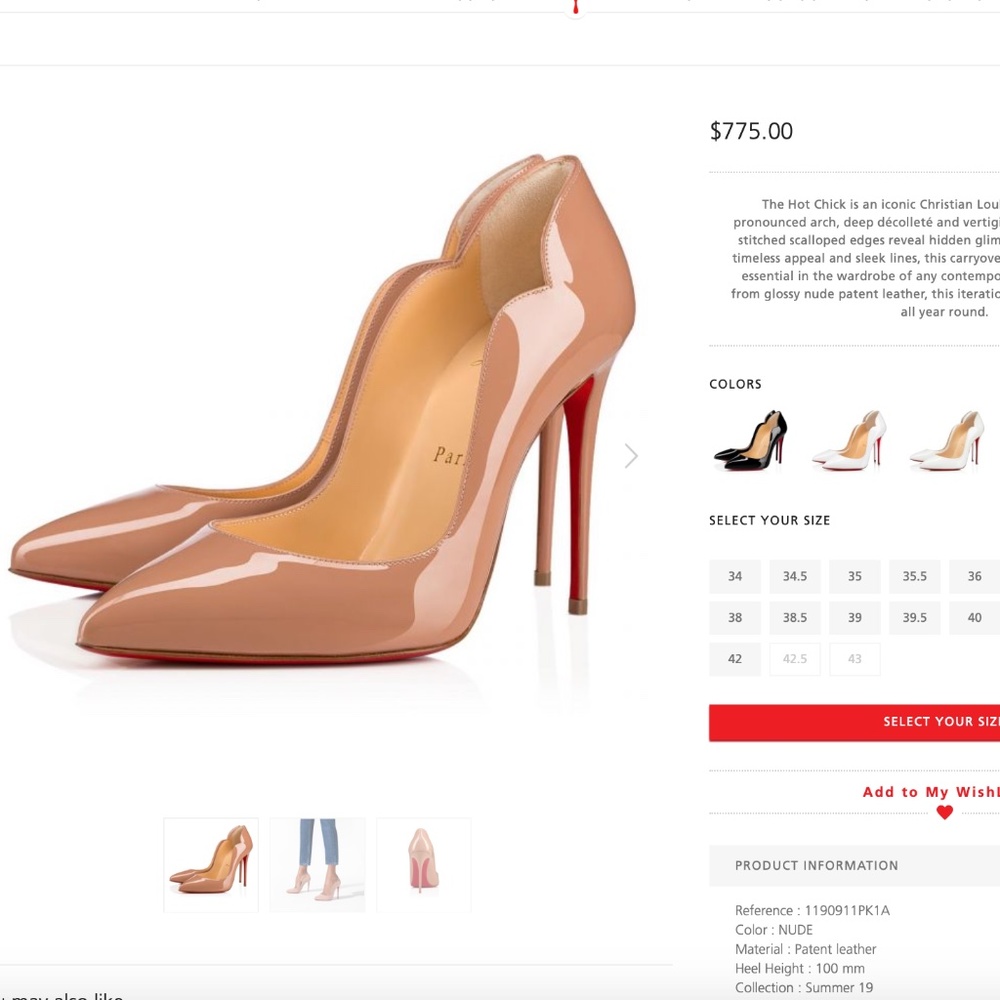
Task: Click the next-image arrow beside the product photo
Action: coord(631,455)
